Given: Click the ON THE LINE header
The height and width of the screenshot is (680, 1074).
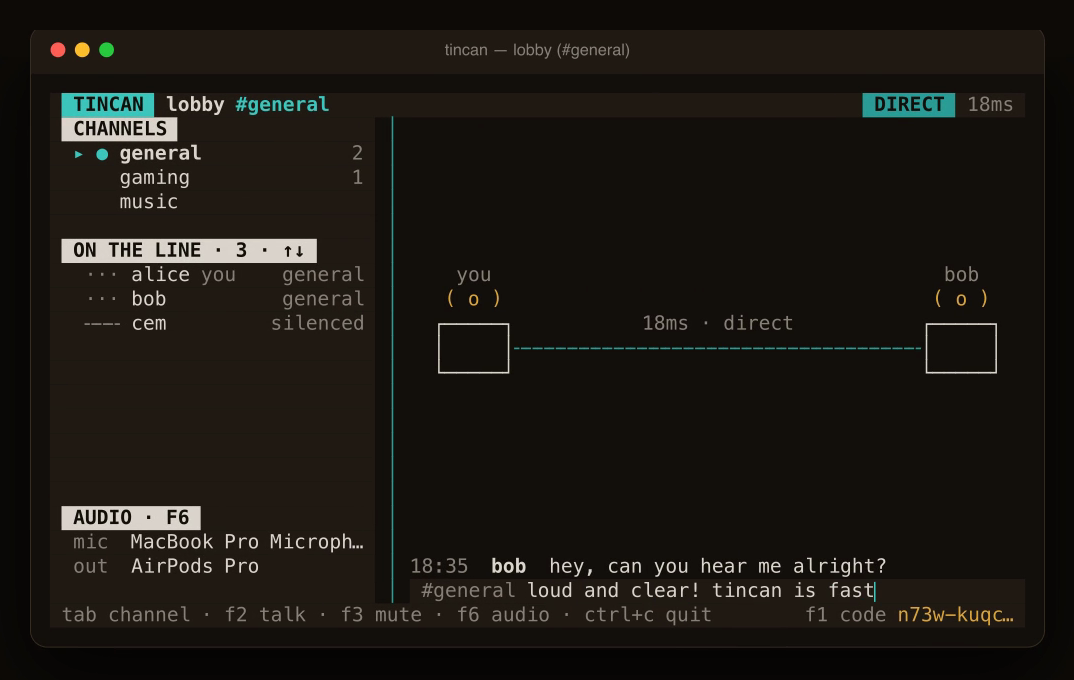Looking at the screenshot, I should tap(189, 251).
